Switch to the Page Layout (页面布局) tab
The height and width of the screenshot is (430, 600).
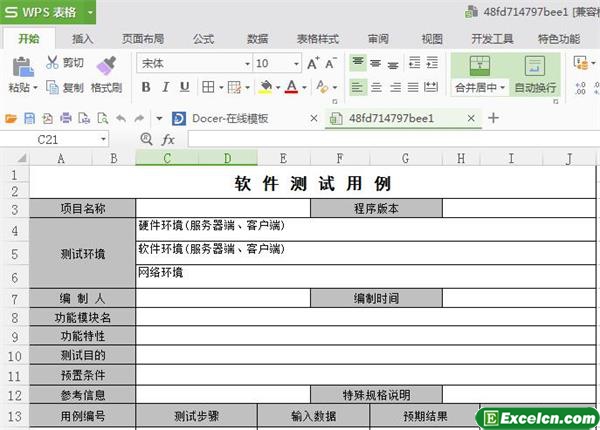click(x=143, y=39)
